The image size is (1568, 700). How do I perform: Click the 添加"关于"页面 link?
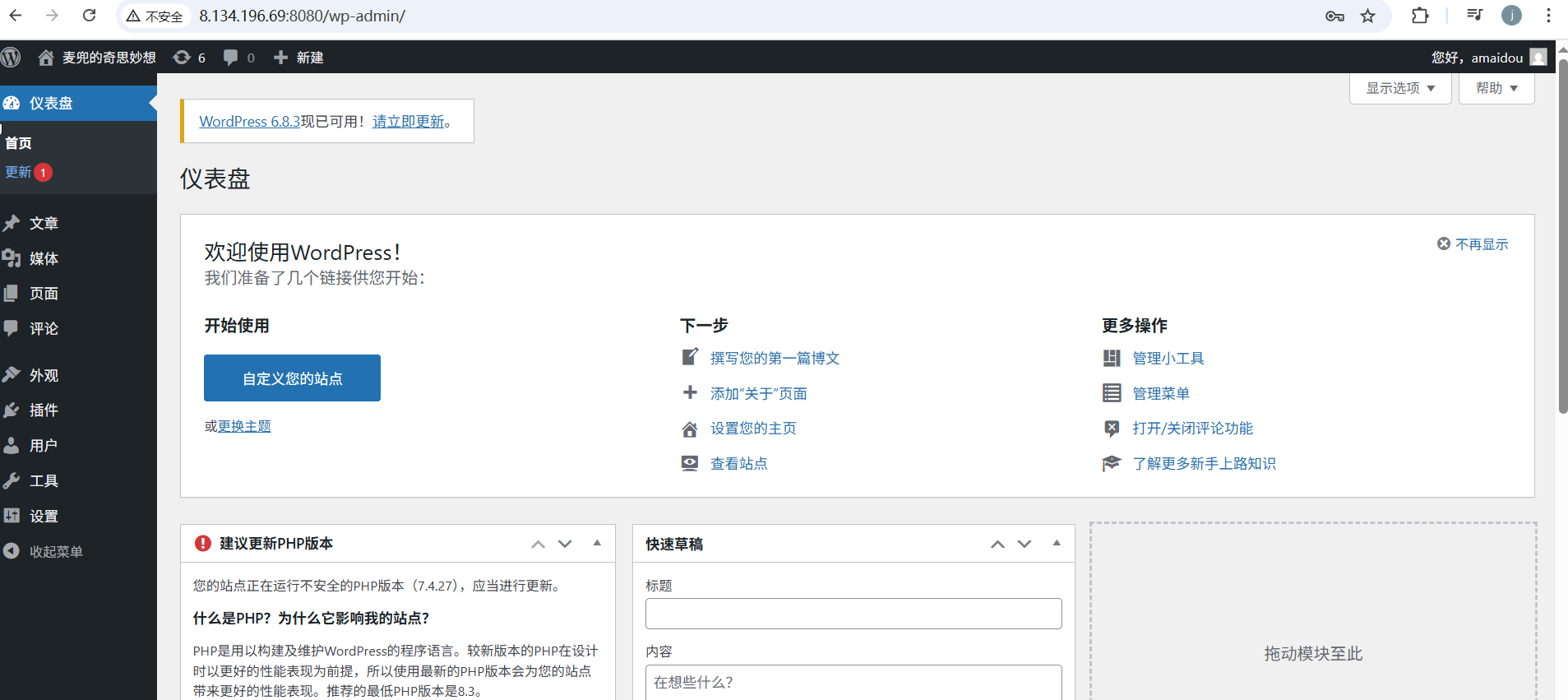pyautogui.click(x=759, y=393)
